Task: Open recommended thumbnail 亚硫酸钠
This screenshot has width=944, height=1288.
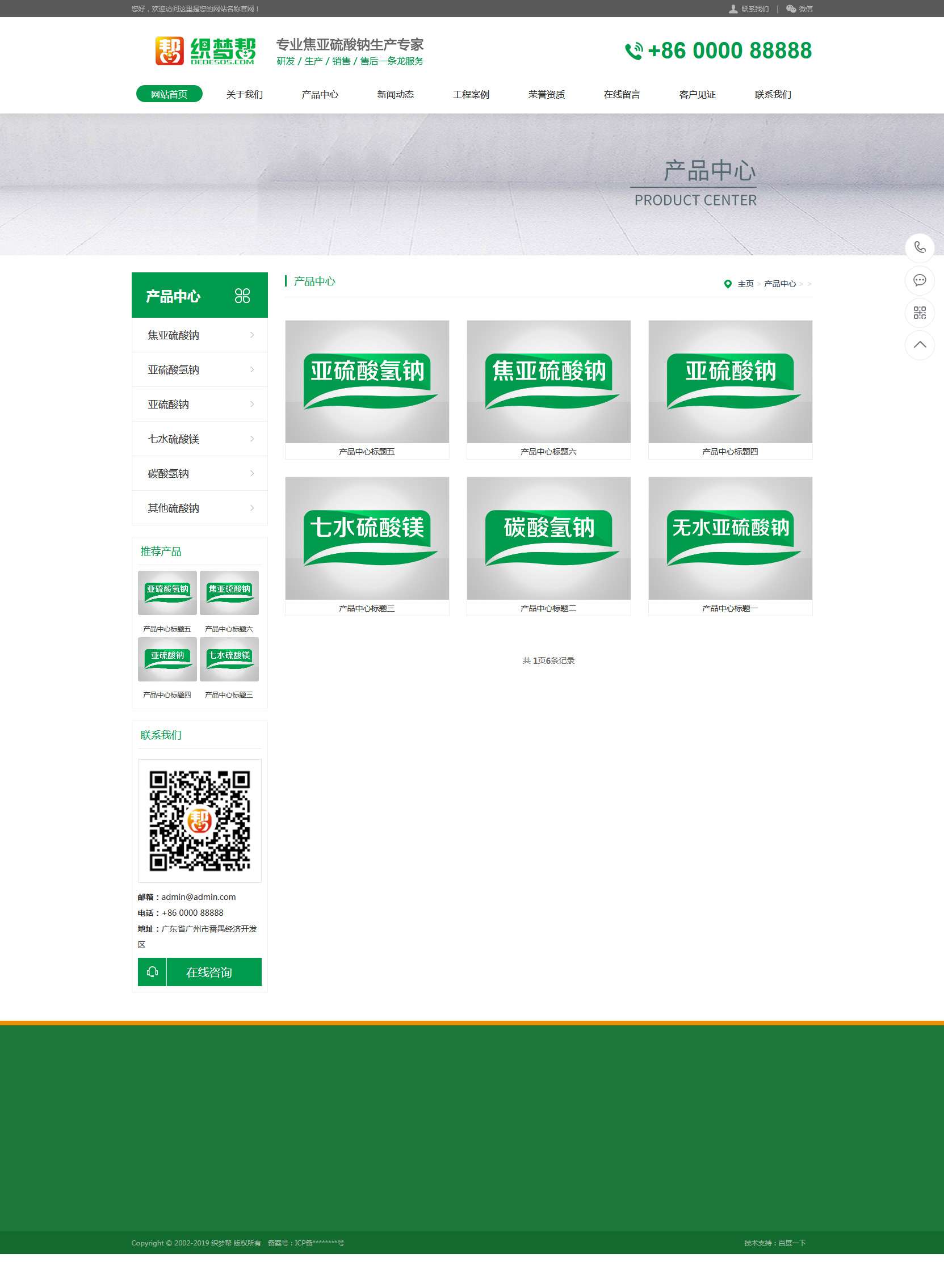Action: click(x=167, y=659)
